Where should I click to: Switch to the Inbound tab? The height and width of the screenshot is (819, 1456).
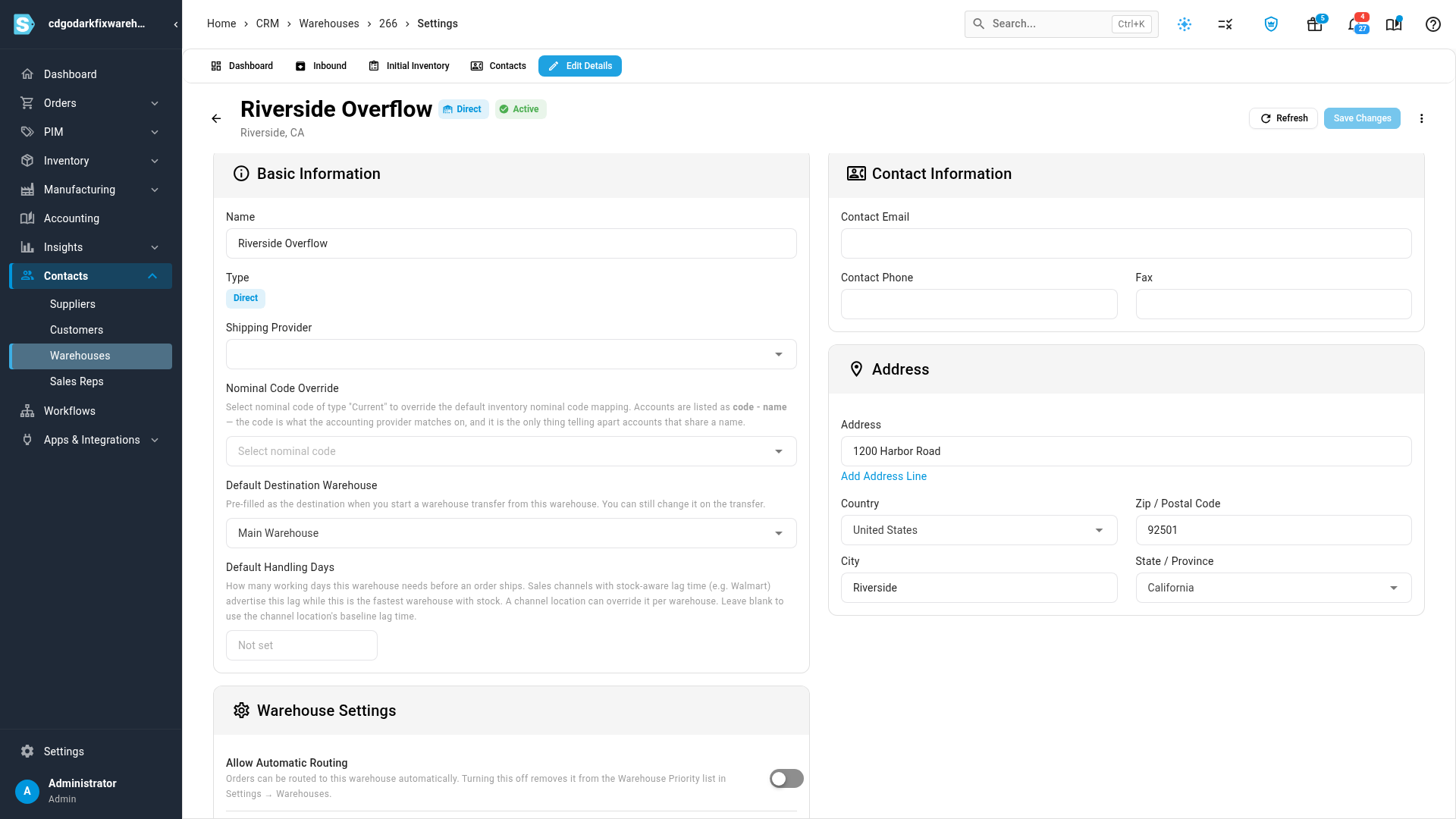(x=321, y=66)
